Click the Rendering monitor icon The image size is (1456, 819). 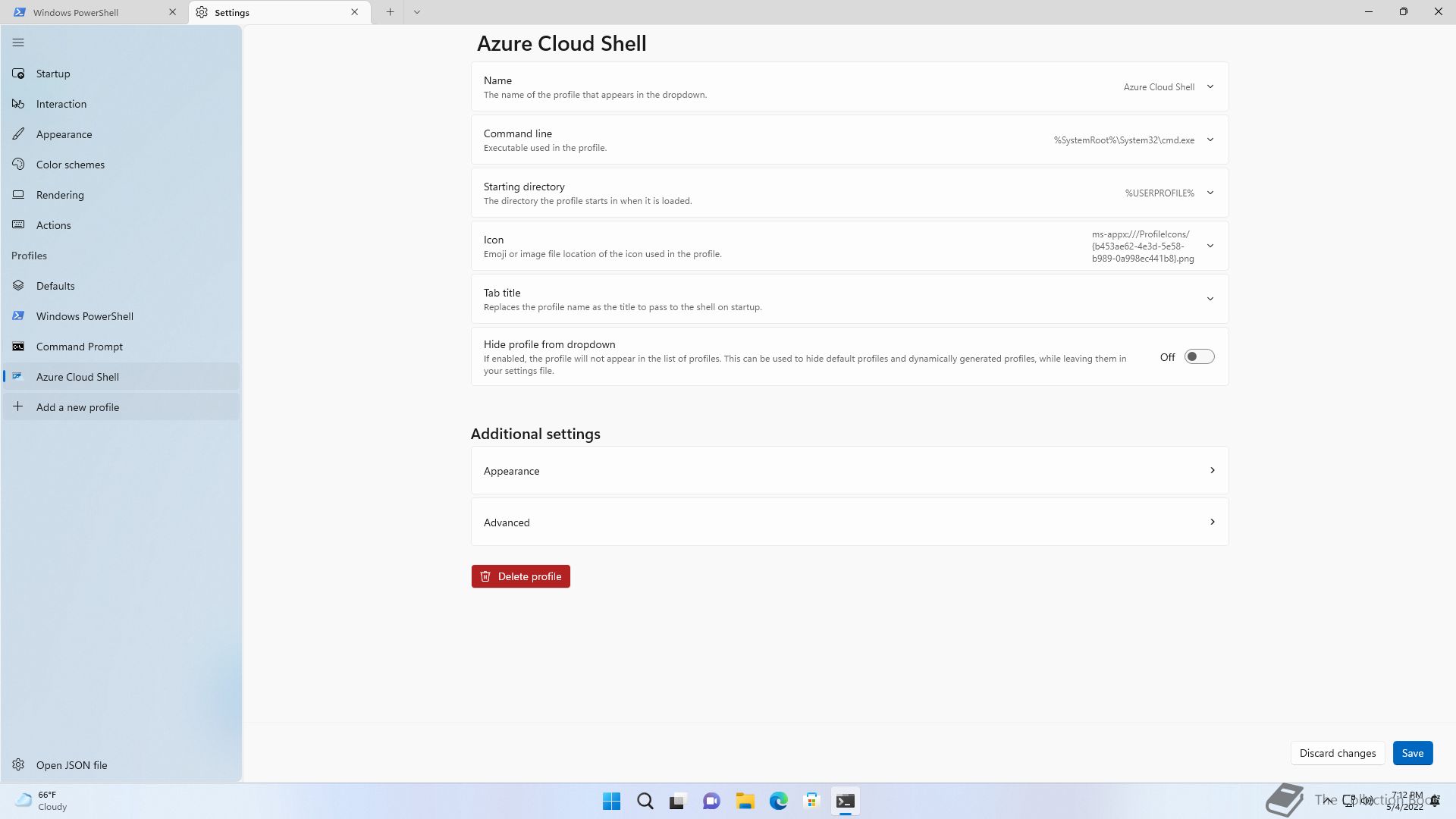point(18,195)
